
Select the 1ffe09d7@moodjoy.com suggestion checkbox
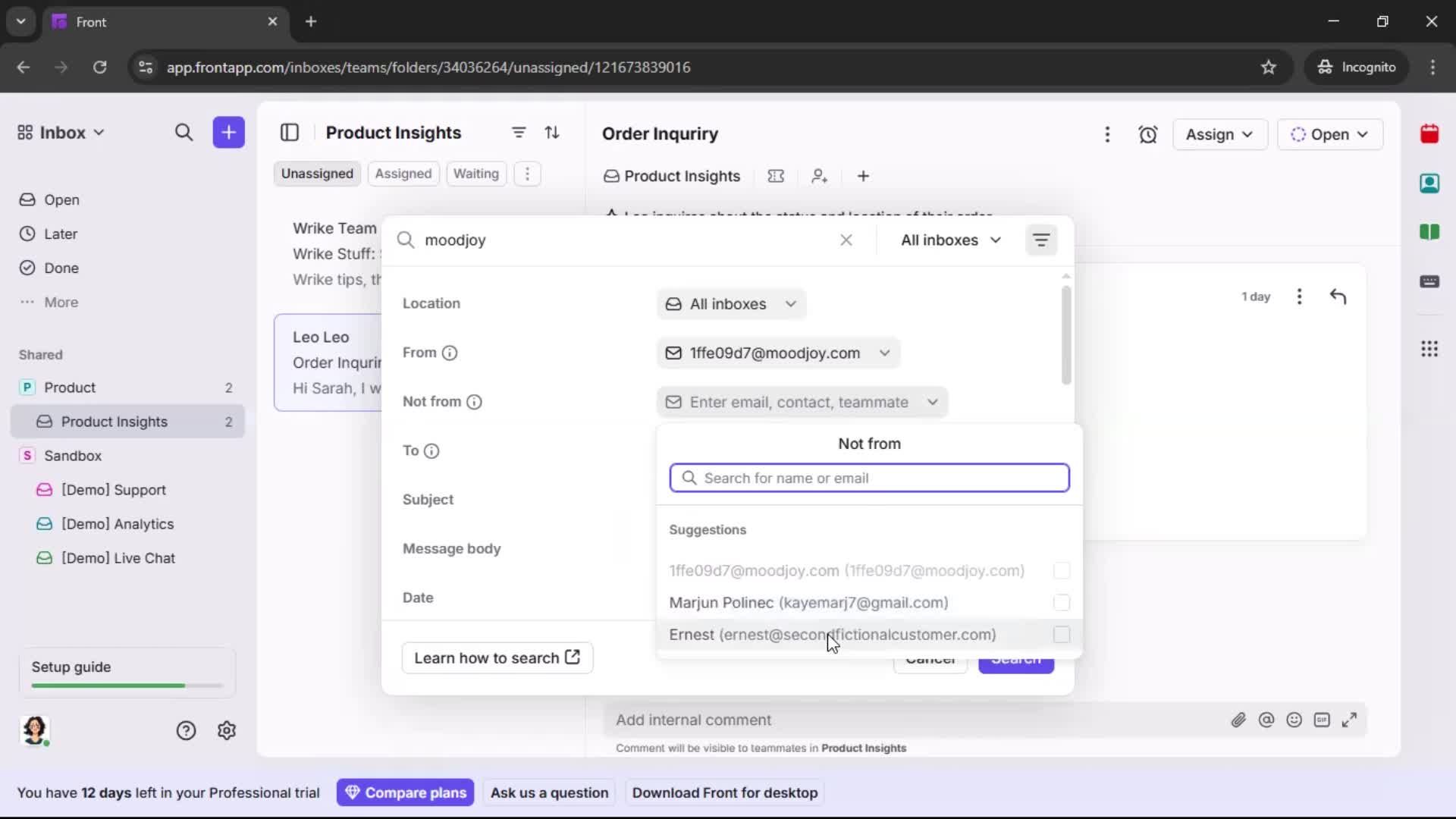click(x=1061, y=571)
